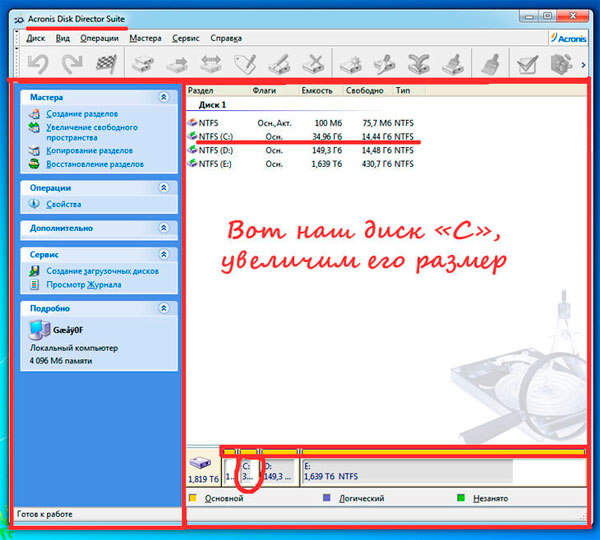Open the Операции menu in menu bar
This screenshot has height=540, width=600.
point(99,38)
